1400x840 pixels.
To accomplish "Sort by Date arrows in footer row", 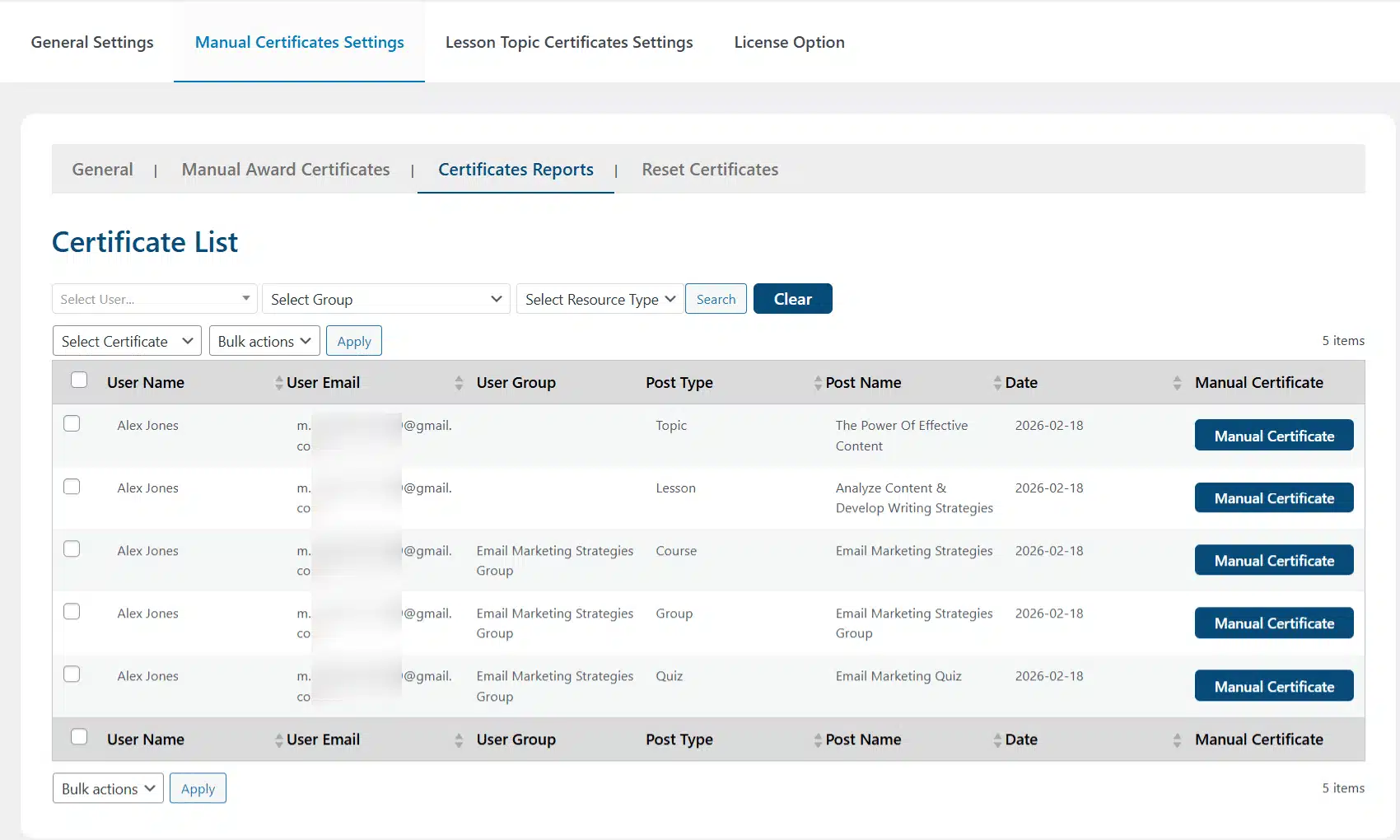I will click(1177, 740).
